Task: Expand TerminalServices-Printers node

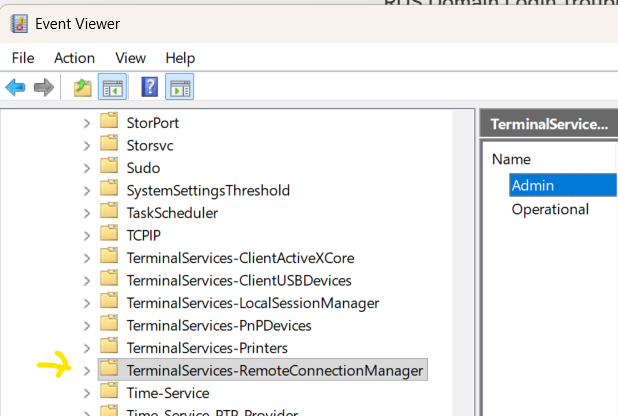Action: tap(87, 348)
